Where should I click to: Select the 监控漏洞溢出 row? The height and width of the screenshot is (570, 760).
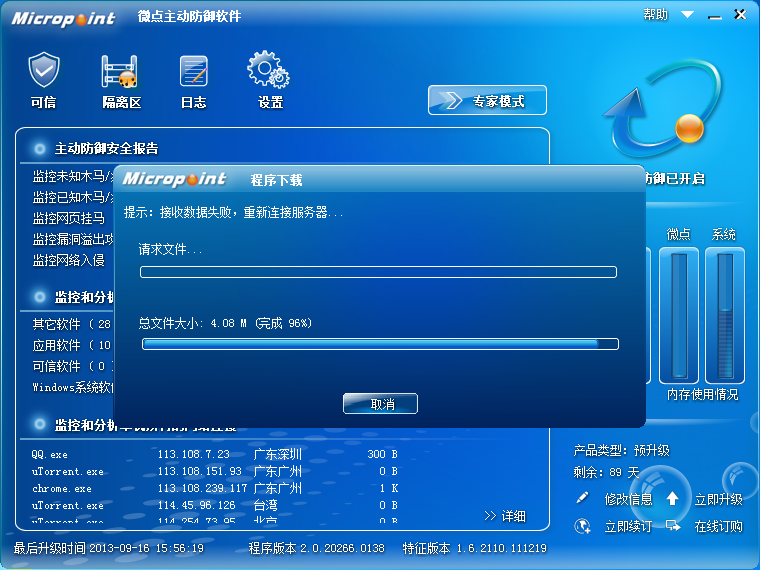click(73, 239)
